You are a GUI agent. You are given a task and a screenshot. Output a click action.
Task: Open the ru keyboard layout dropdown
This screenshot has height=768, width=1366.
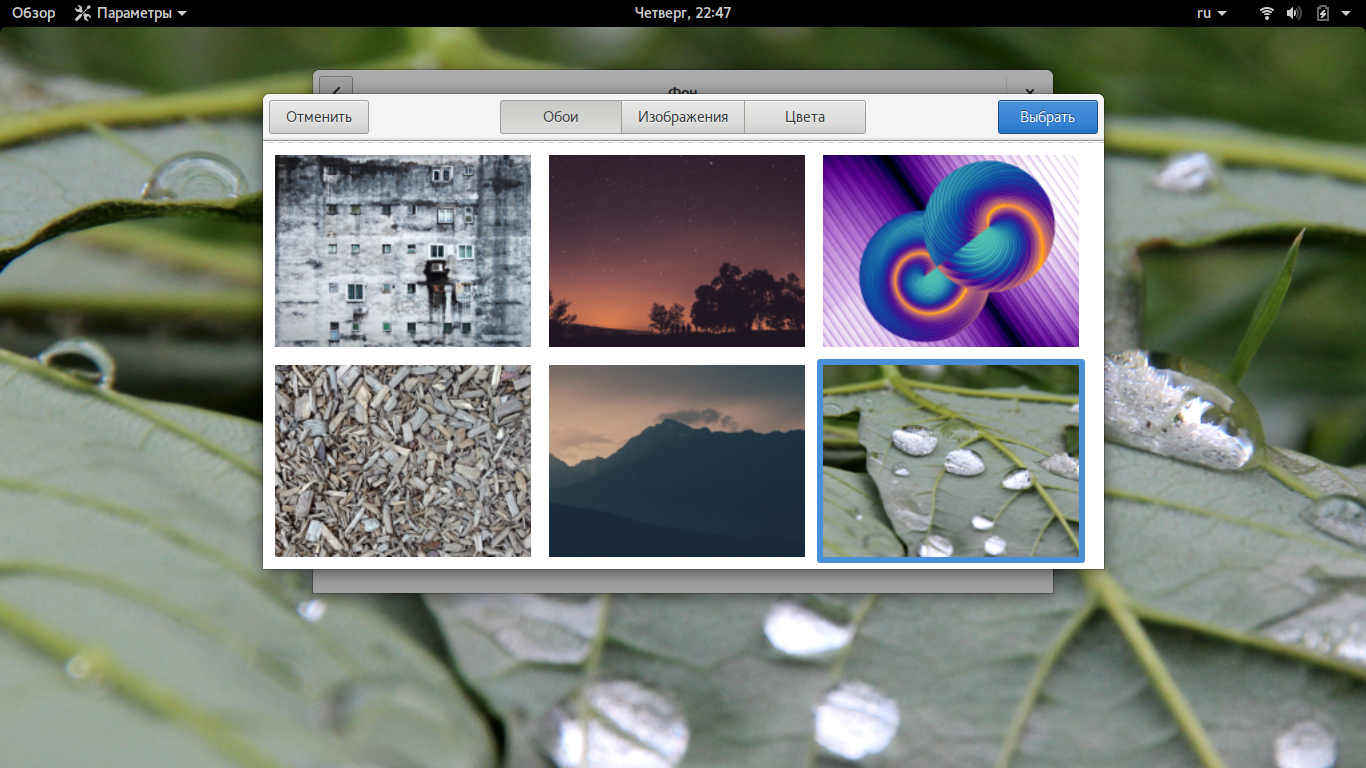coord(1210,13)
